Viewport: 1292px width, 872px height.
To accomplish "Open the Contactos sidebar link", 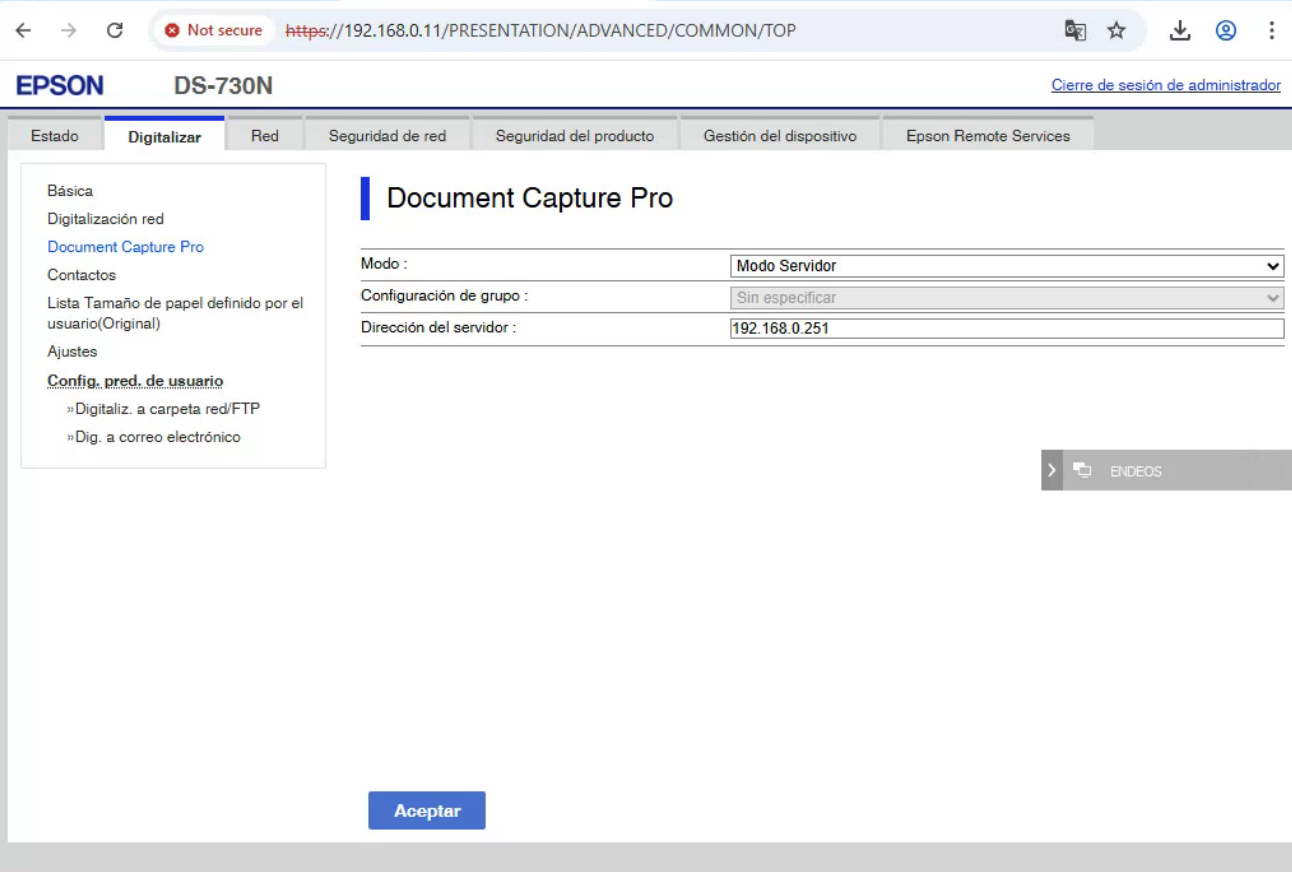I will pos(82,274).
